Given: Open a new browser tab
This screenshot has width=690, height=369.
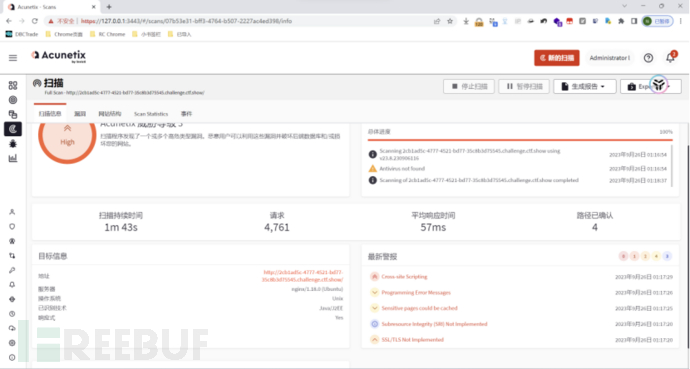Looking at the screenshot, I should (x=109, y=7).
